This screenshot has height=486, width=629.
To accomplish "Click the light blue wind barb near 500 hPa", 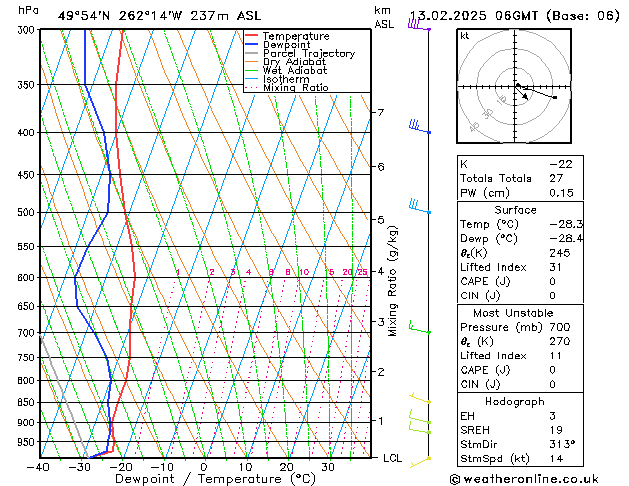I will click(418, 207).
